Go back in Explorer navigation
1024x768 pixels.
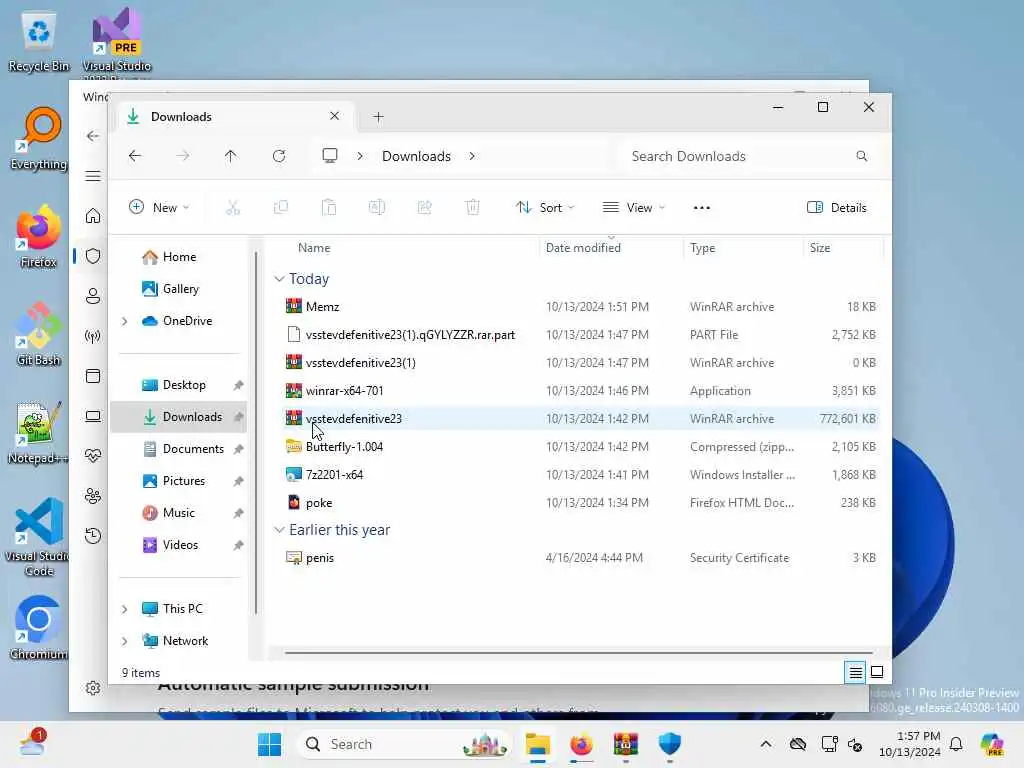(135, 156)
